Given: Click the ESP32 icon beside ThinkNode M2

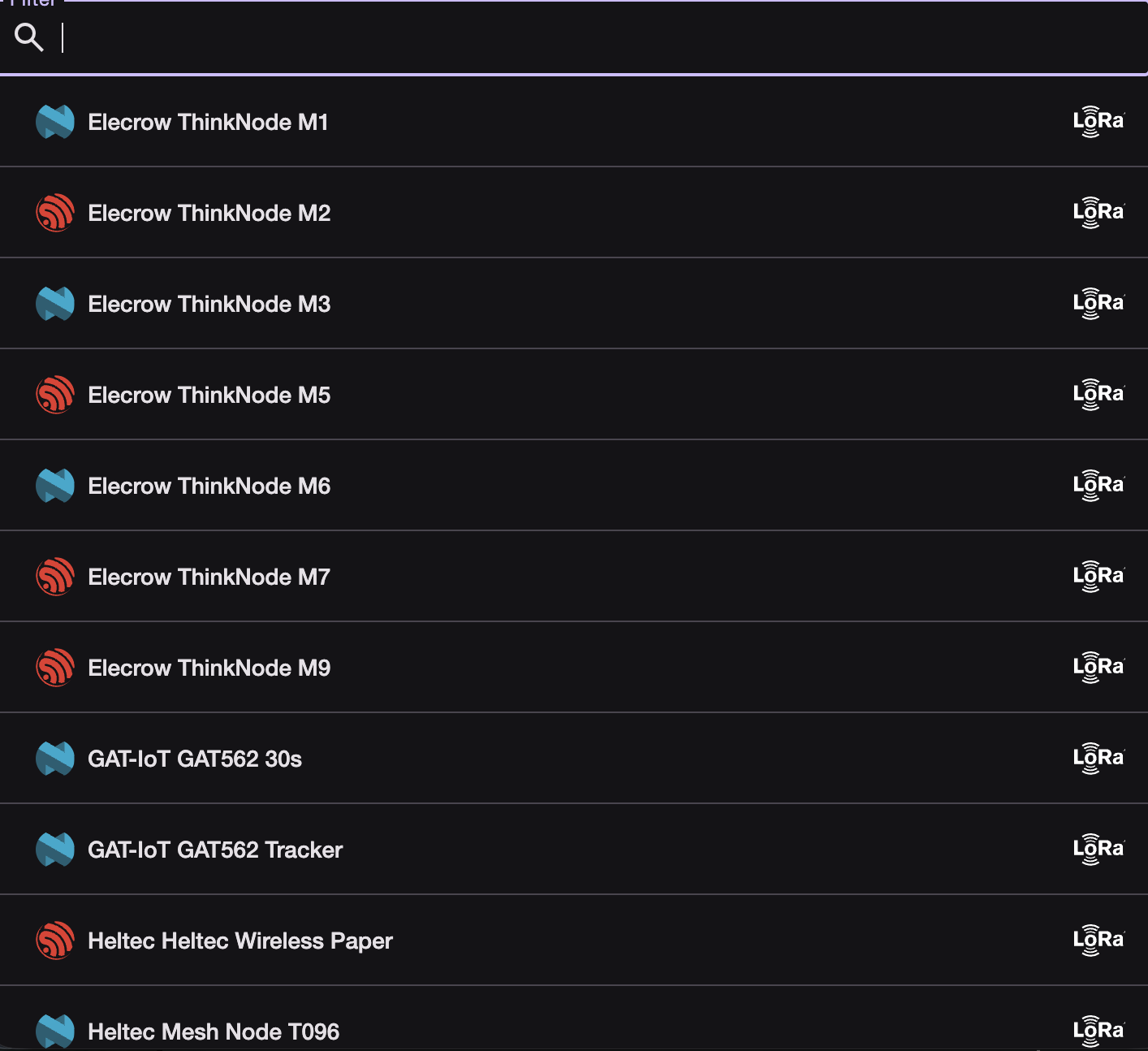Looking at the screenshot, I should (x=55, y=213).
